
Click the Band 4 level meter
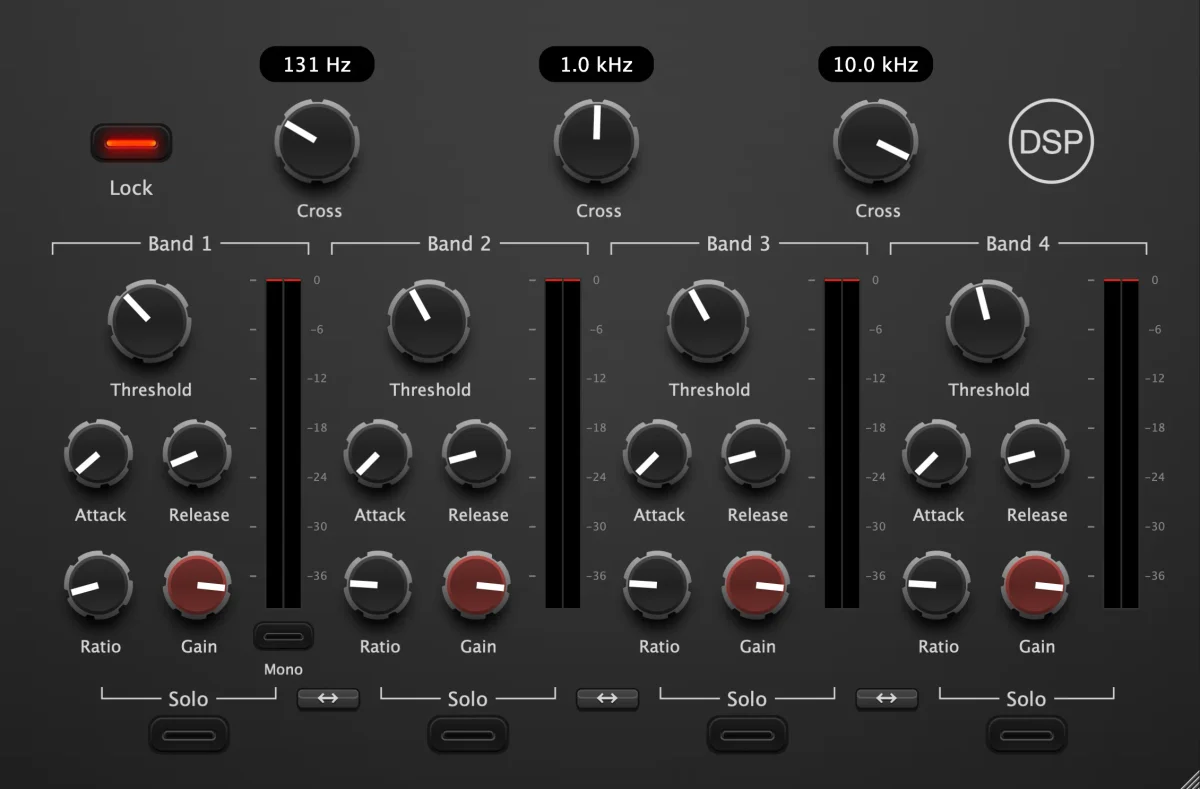pyautogui.click(x=1121, y=443)
